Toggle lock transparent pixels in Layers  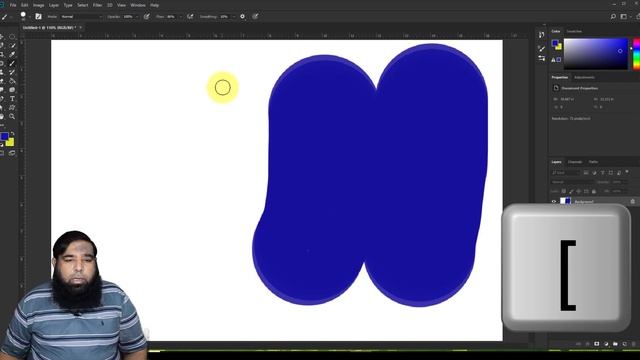pos(564,191)
